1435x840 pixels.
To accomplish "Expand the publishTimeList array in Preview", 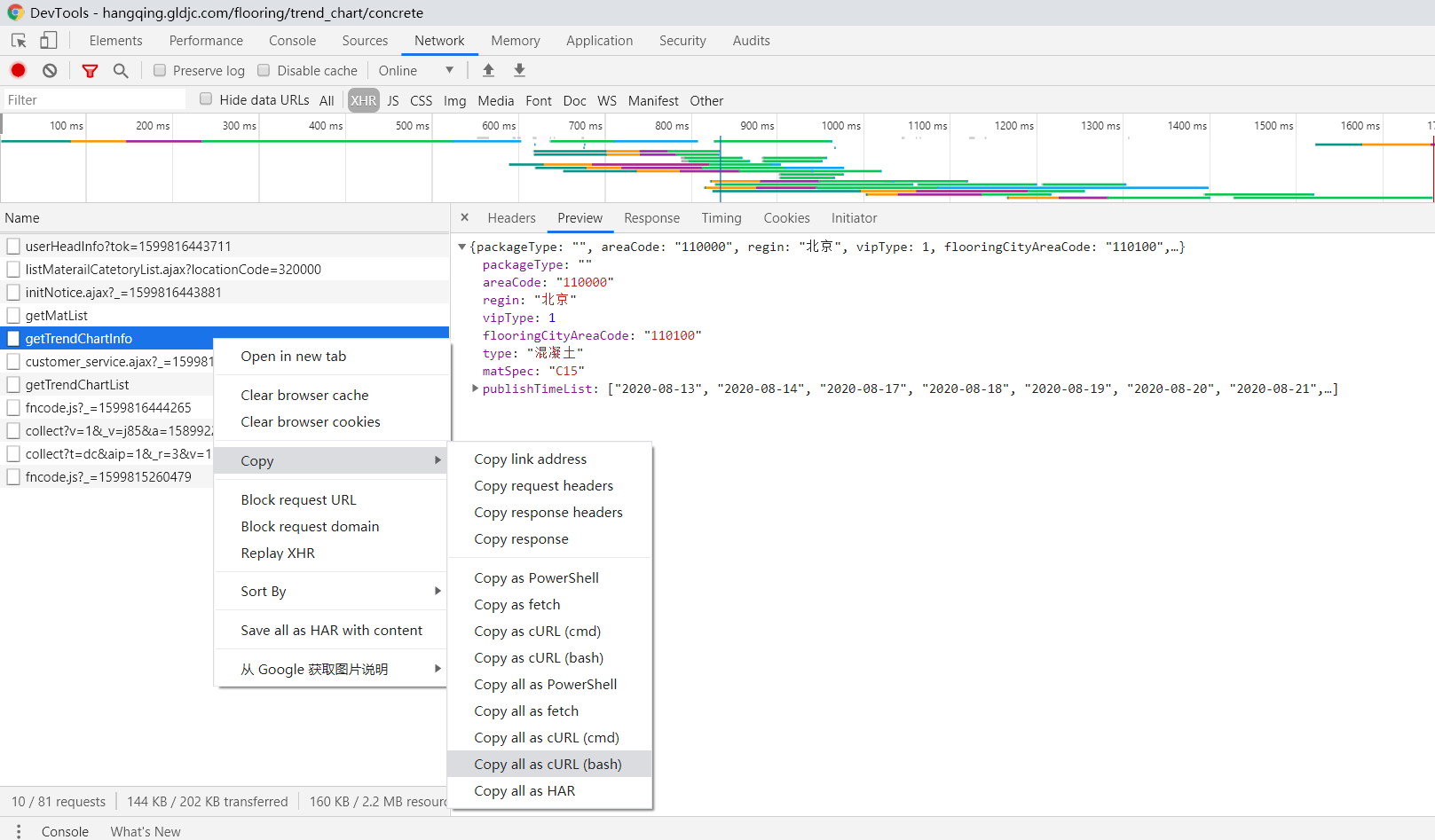I will coord(475,389).
